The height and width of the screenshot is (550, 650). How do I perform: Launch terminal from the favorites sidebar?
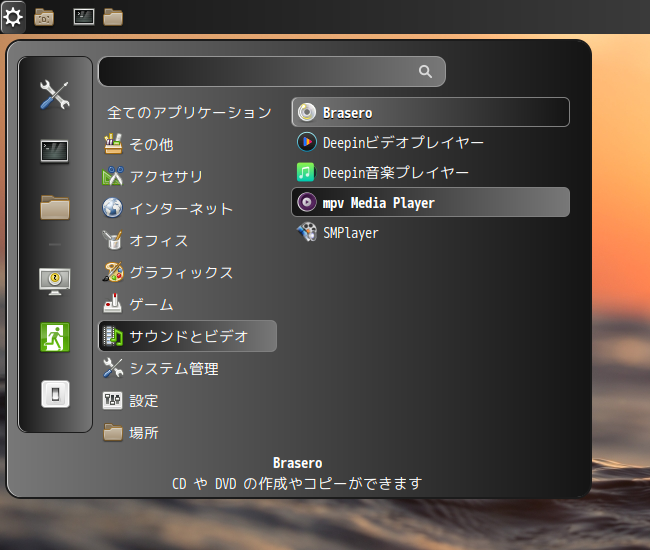55,152
